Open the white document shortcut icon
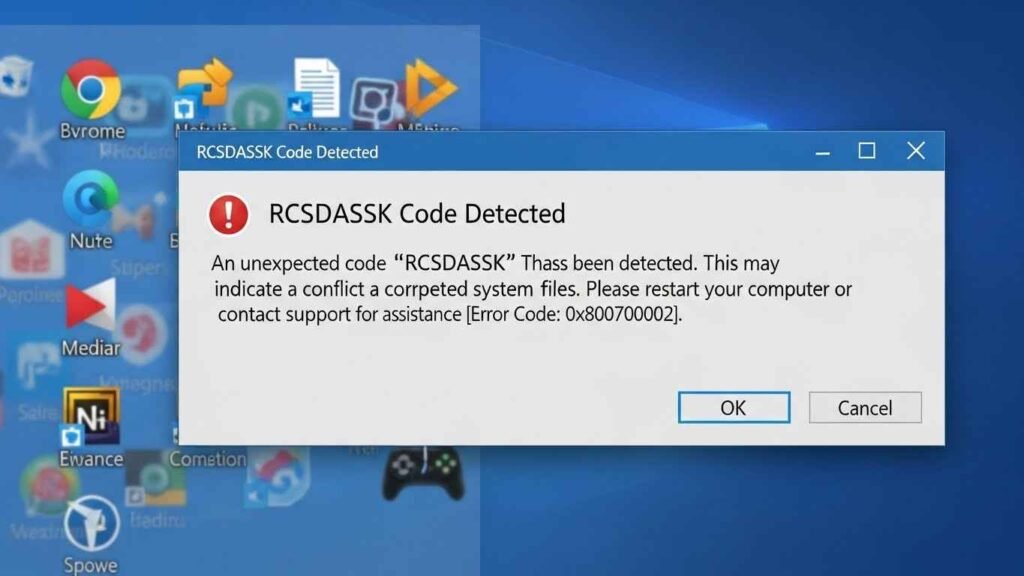Screen dimensions: 1024x576 pos(315,88)
